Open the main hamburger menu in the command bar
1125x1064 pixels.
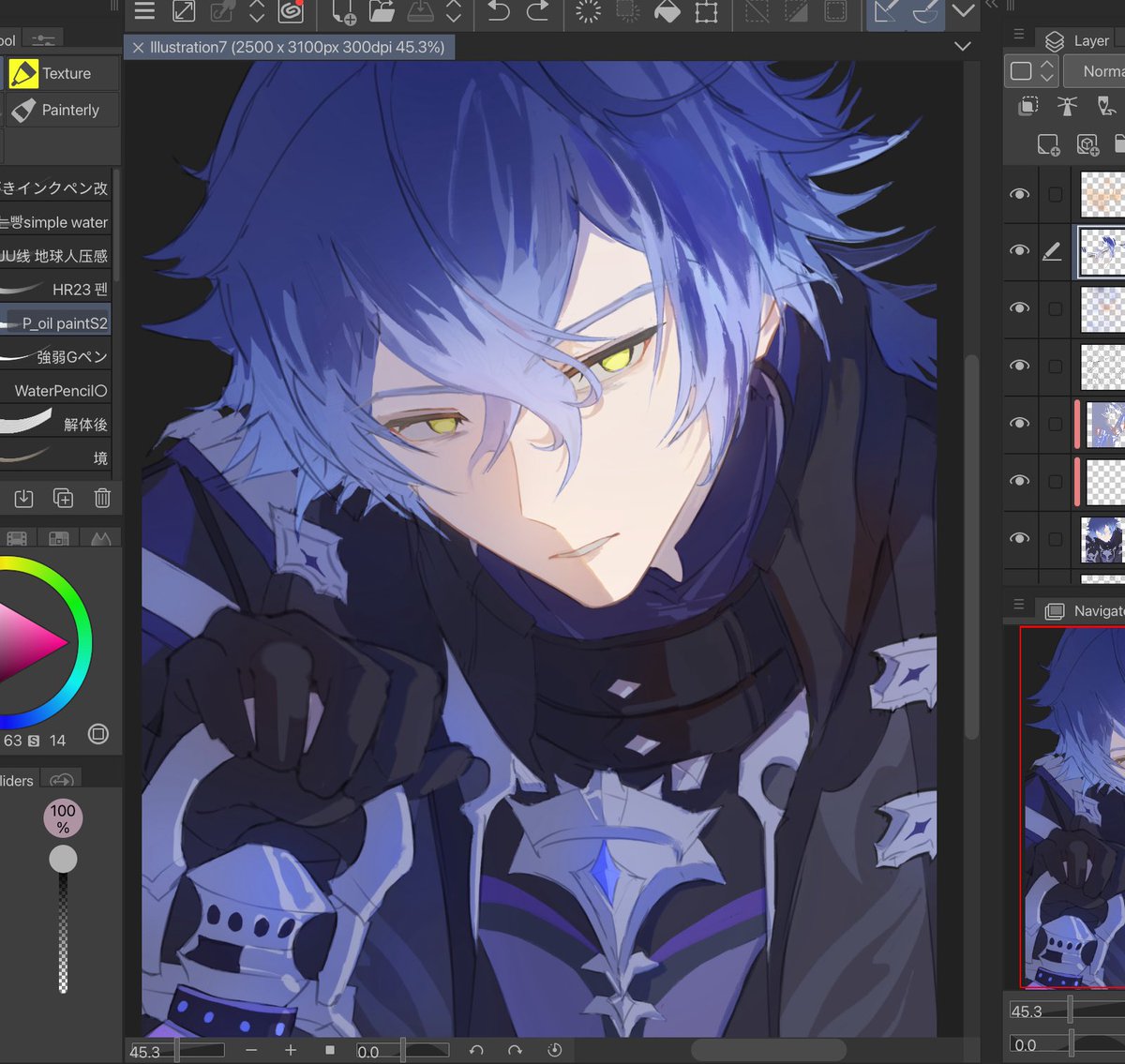(144, 10)
